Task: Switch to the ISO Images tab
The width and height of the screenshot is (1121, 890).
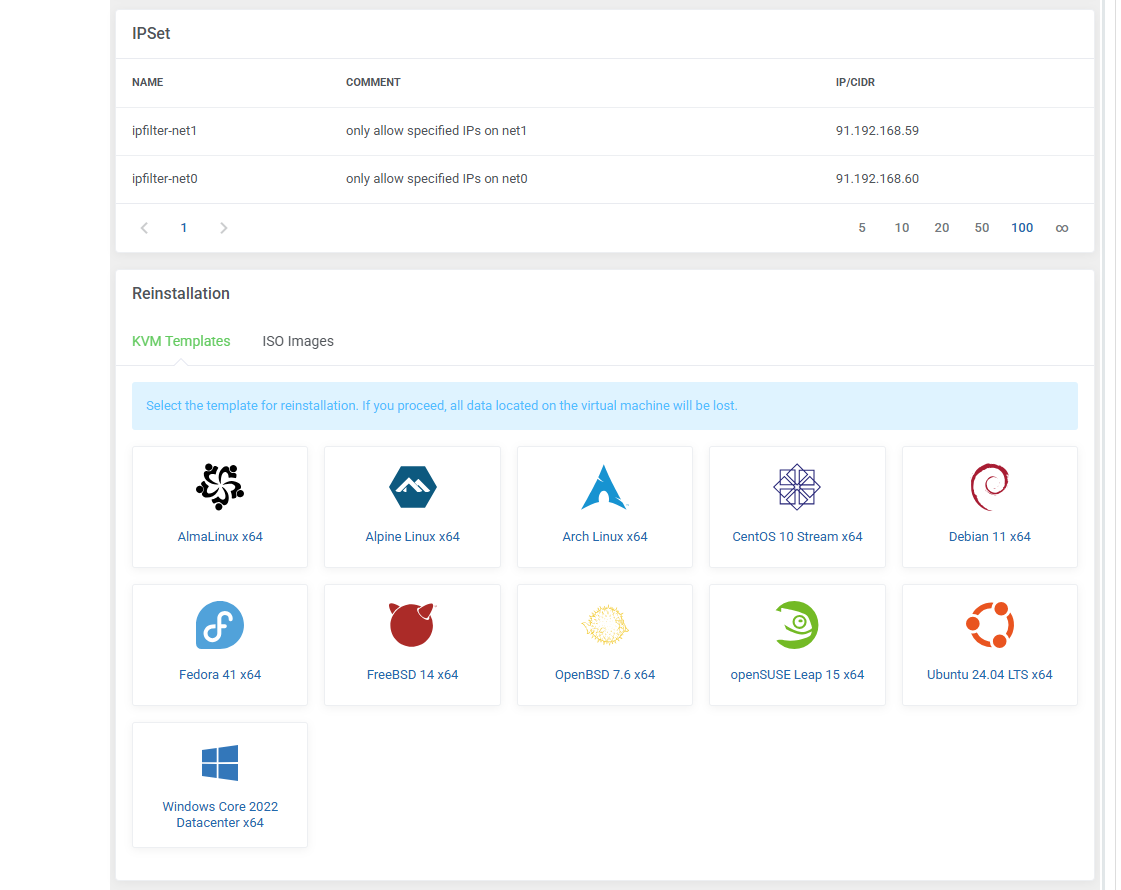Action: (x=298, y=341)
